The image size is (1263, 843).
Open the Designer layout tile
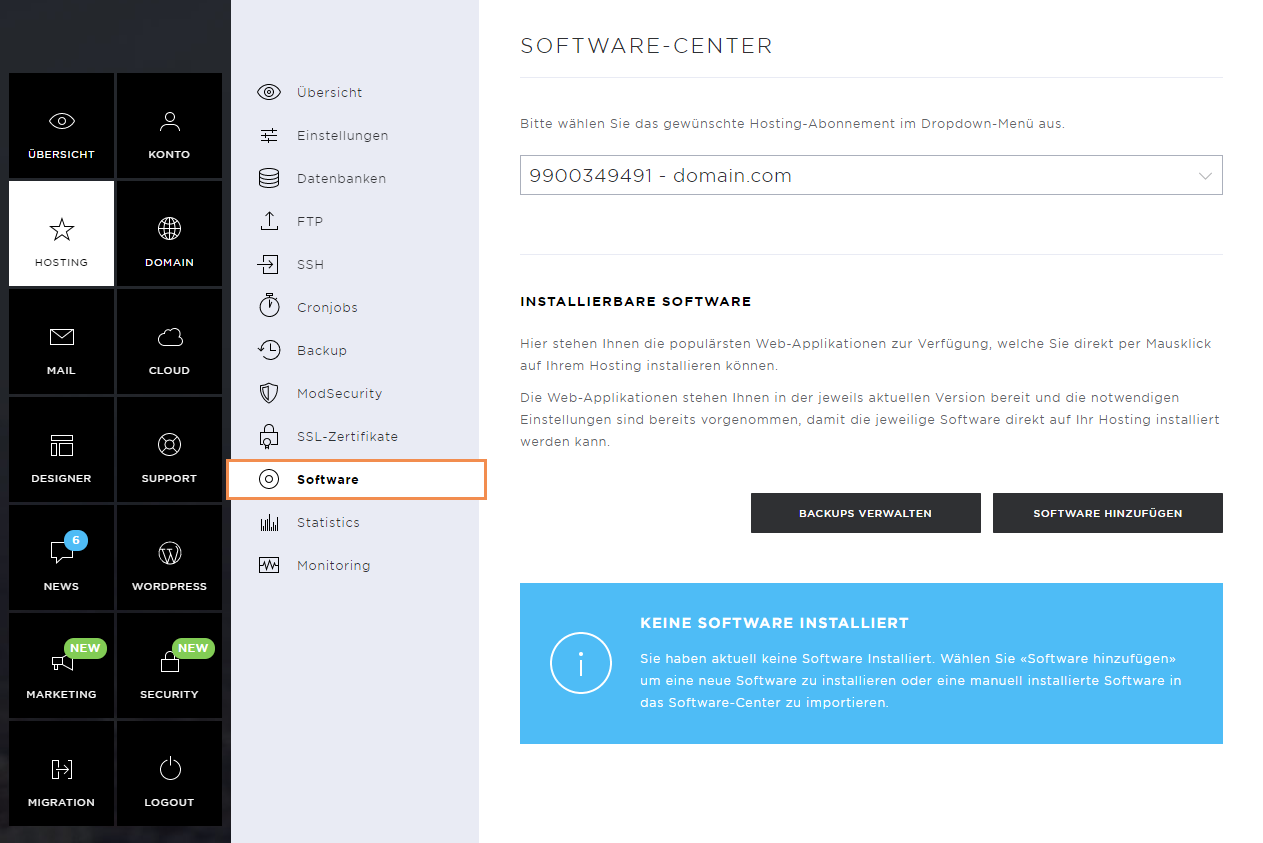61,449
